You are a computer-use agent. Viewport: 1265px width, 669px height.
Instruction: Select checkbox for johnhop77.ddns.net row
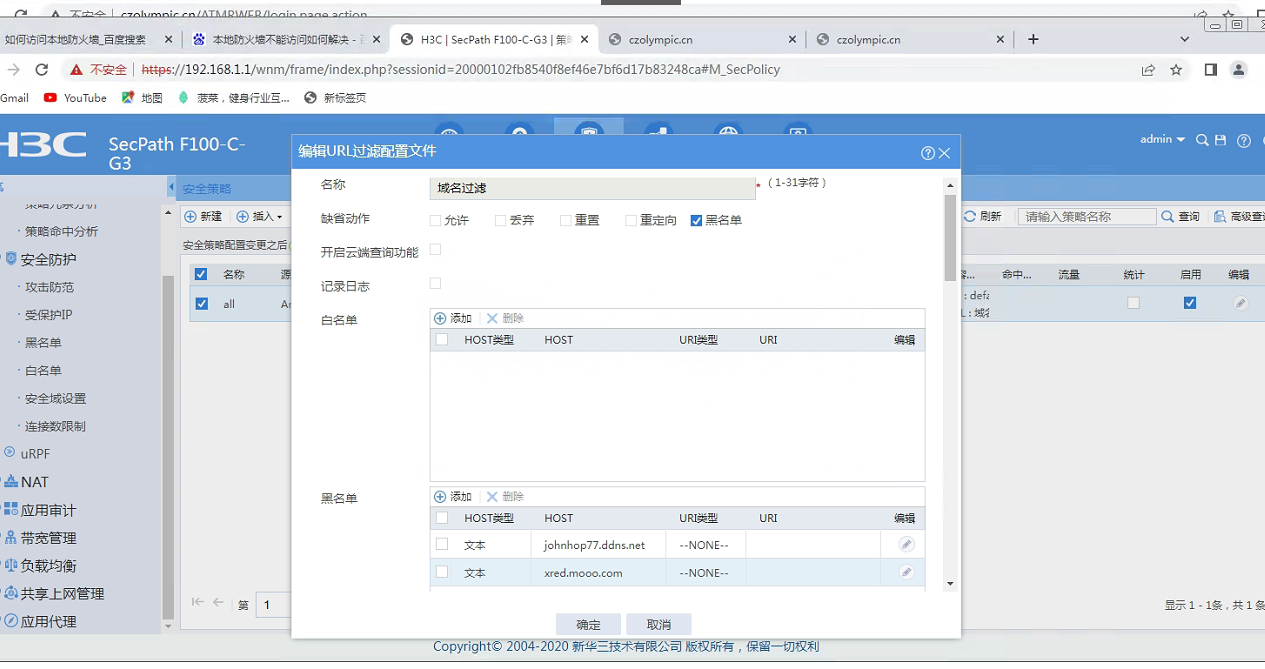(442, 544)
